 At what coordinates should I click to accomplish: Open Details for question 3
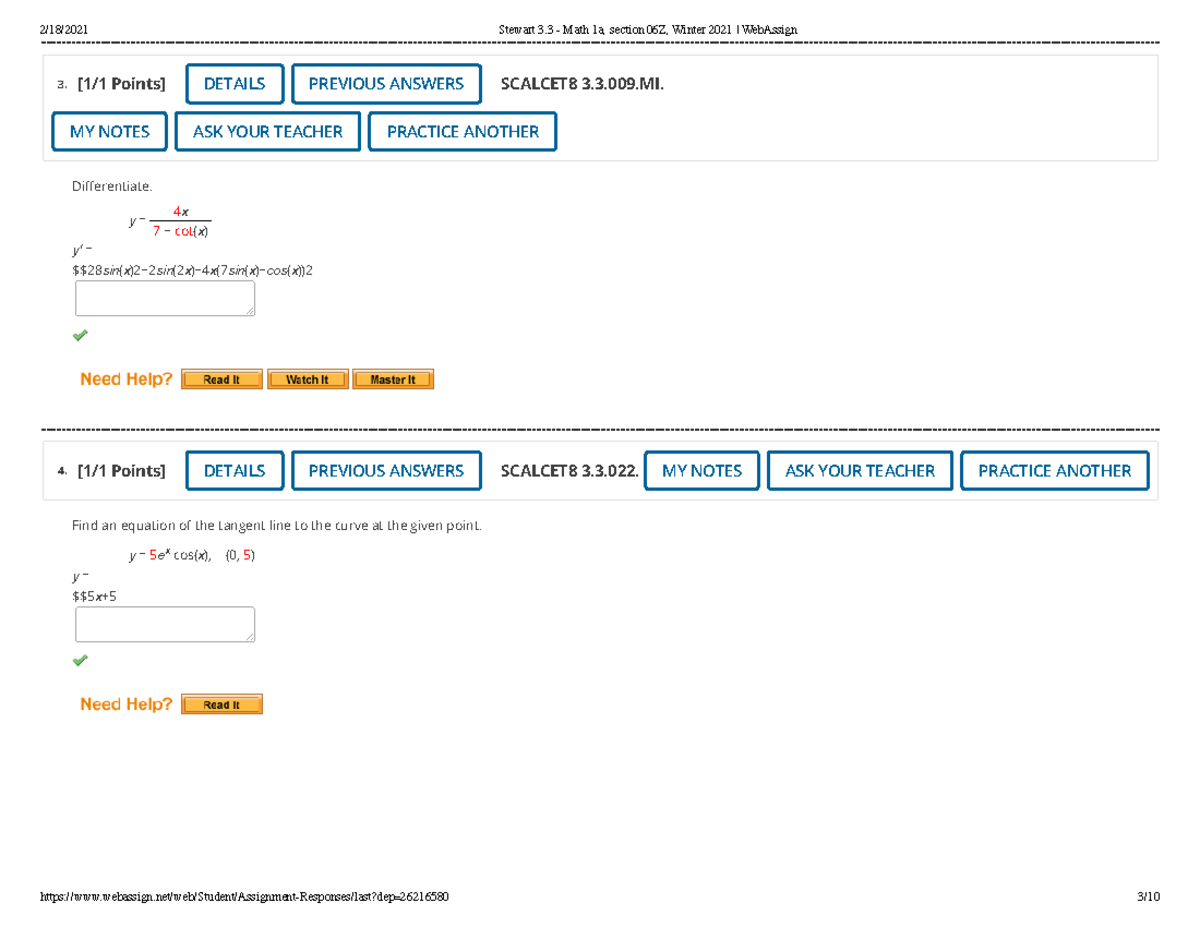(235, 84)
